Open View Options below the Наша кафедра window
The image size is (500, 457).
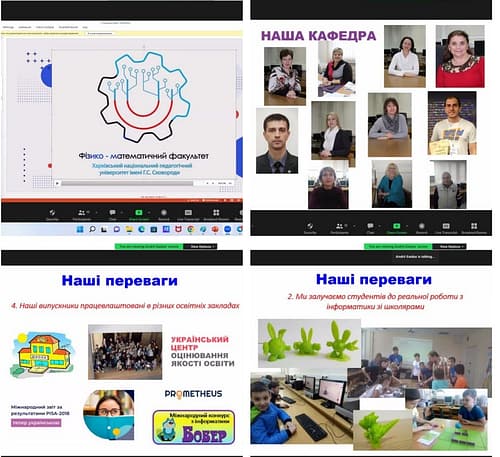click(450, 247)
